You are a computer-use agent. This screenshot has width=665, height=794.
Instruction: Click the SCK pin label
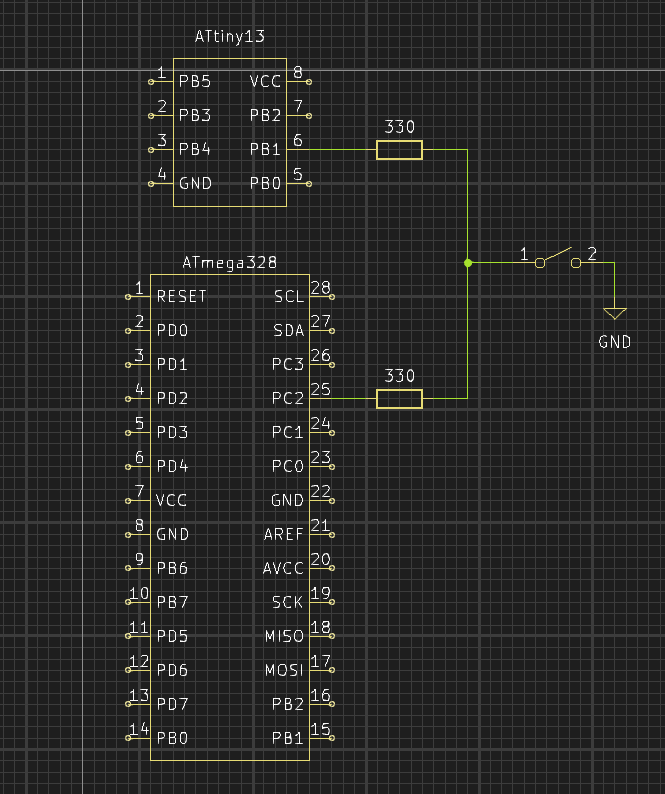coord(288,602)
